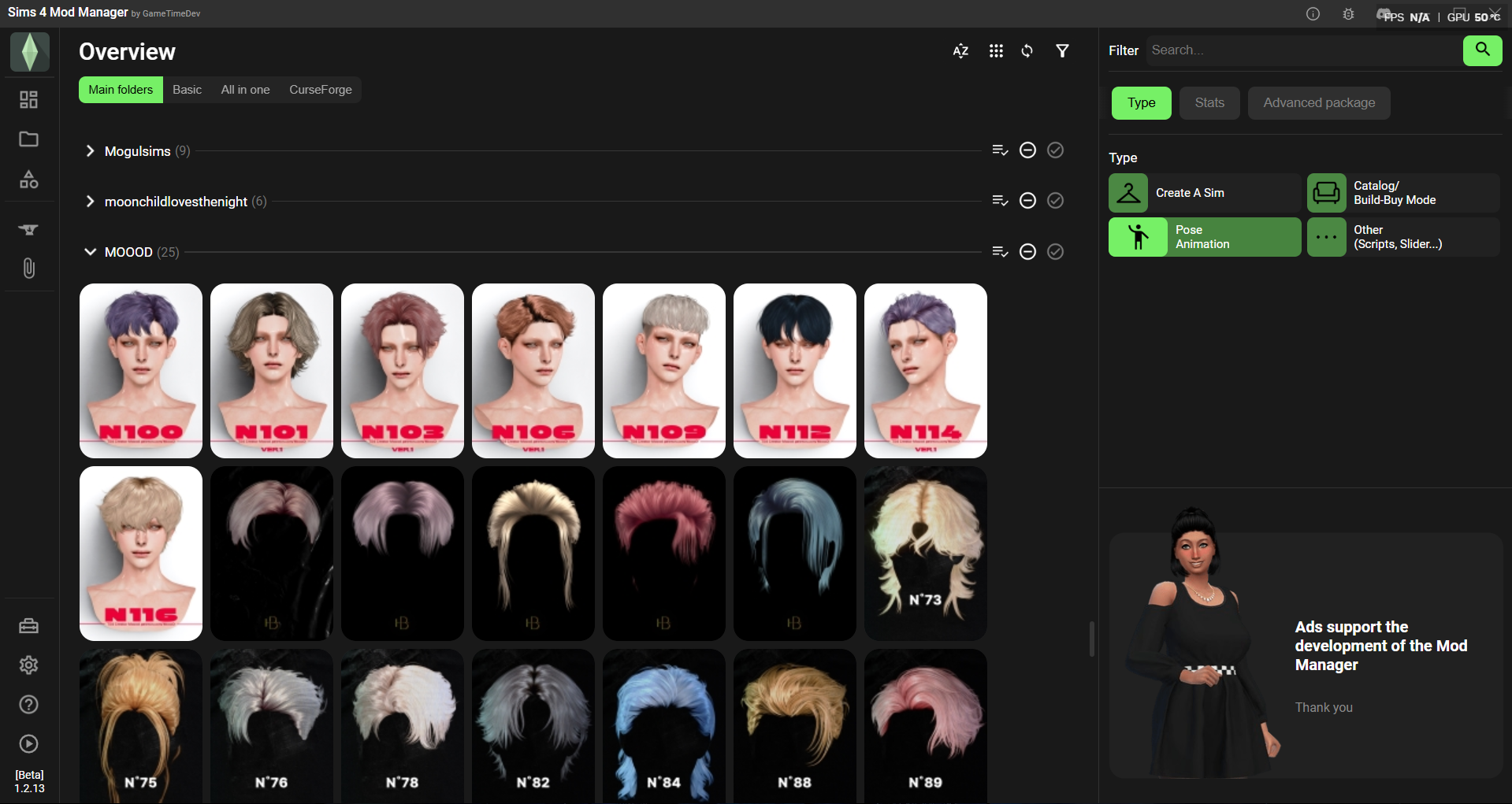Toggle the Pose Animation type filter
1512x804 pixels.
[x=1205, y=237]
